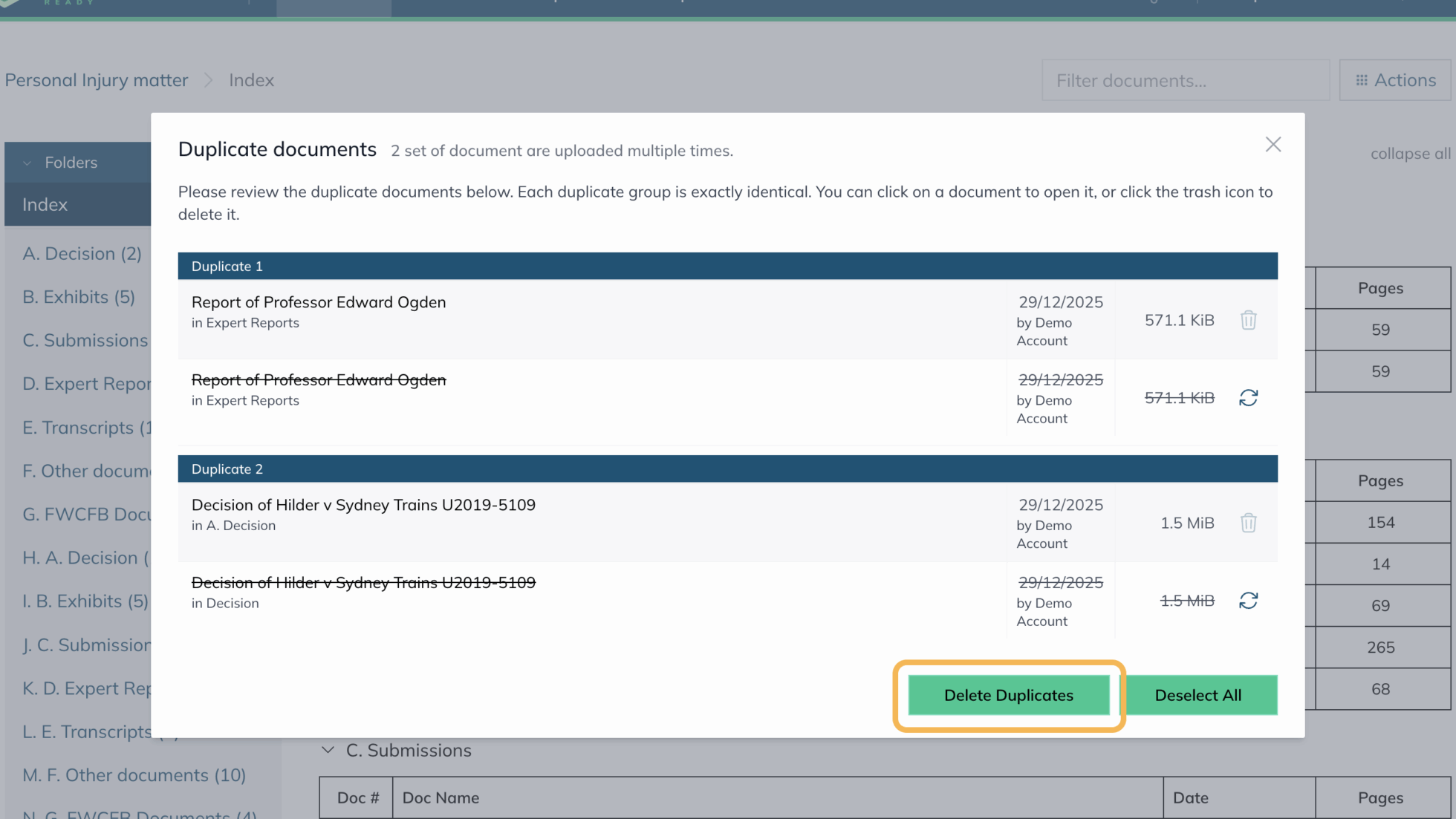The width and height of the screenshot is (1456, 819).
Task: Select the Index folder in sidebar
Action: coord(45,204)
